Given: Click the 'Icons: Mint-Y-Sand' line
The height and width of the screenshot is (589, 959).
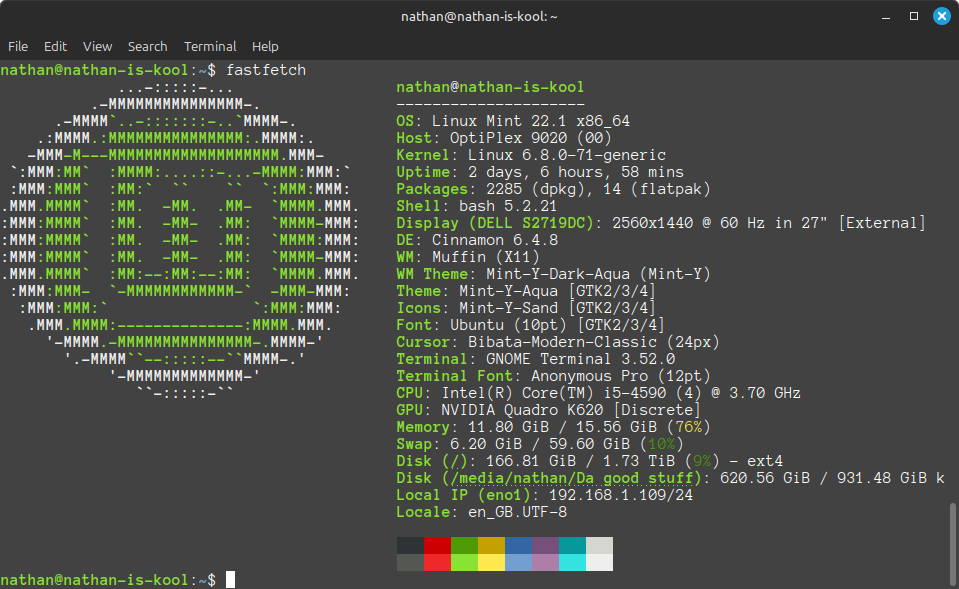Looking at the screenshot, I should click(527, 308).
